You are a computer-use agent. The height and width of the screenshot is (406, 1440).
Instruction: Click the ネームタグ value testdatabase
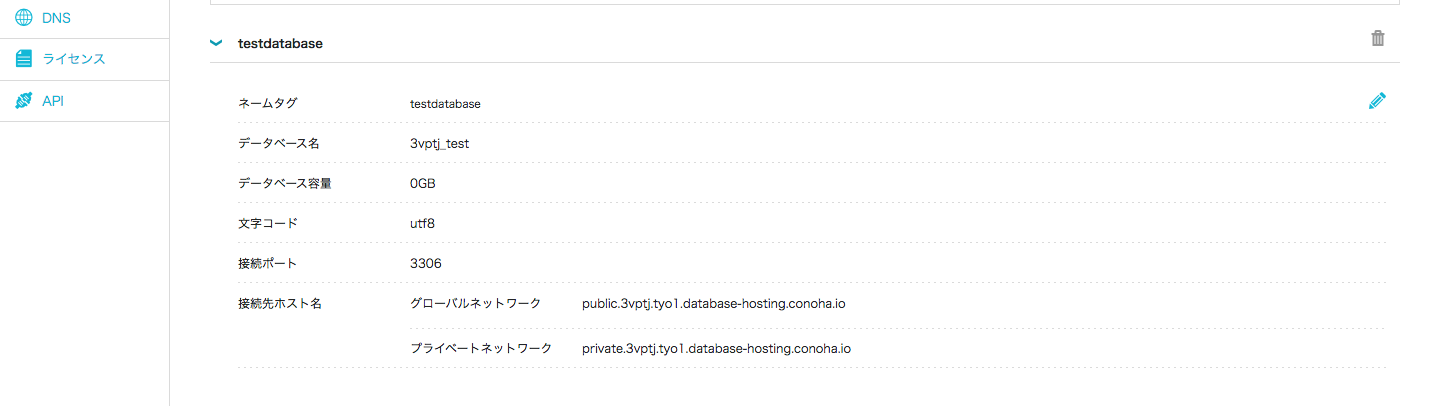tap(445, 103)
